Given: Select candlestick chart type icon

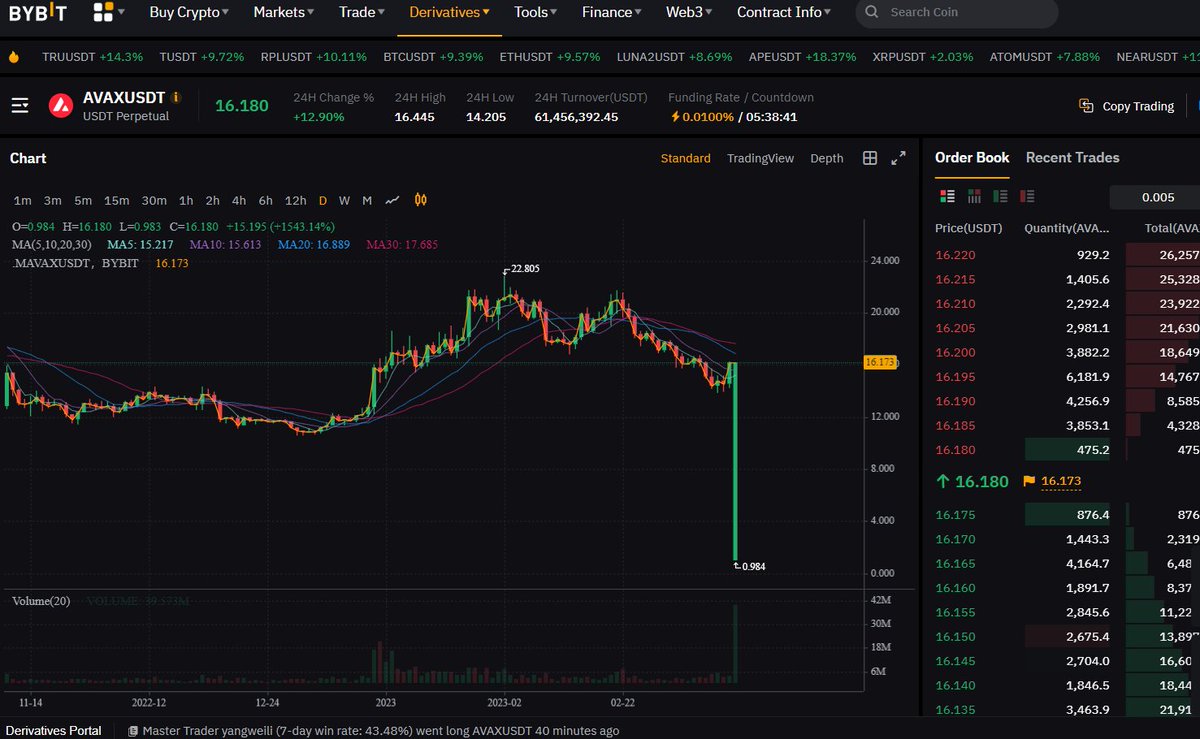Looking at the screenshot, I should [421, 200].
